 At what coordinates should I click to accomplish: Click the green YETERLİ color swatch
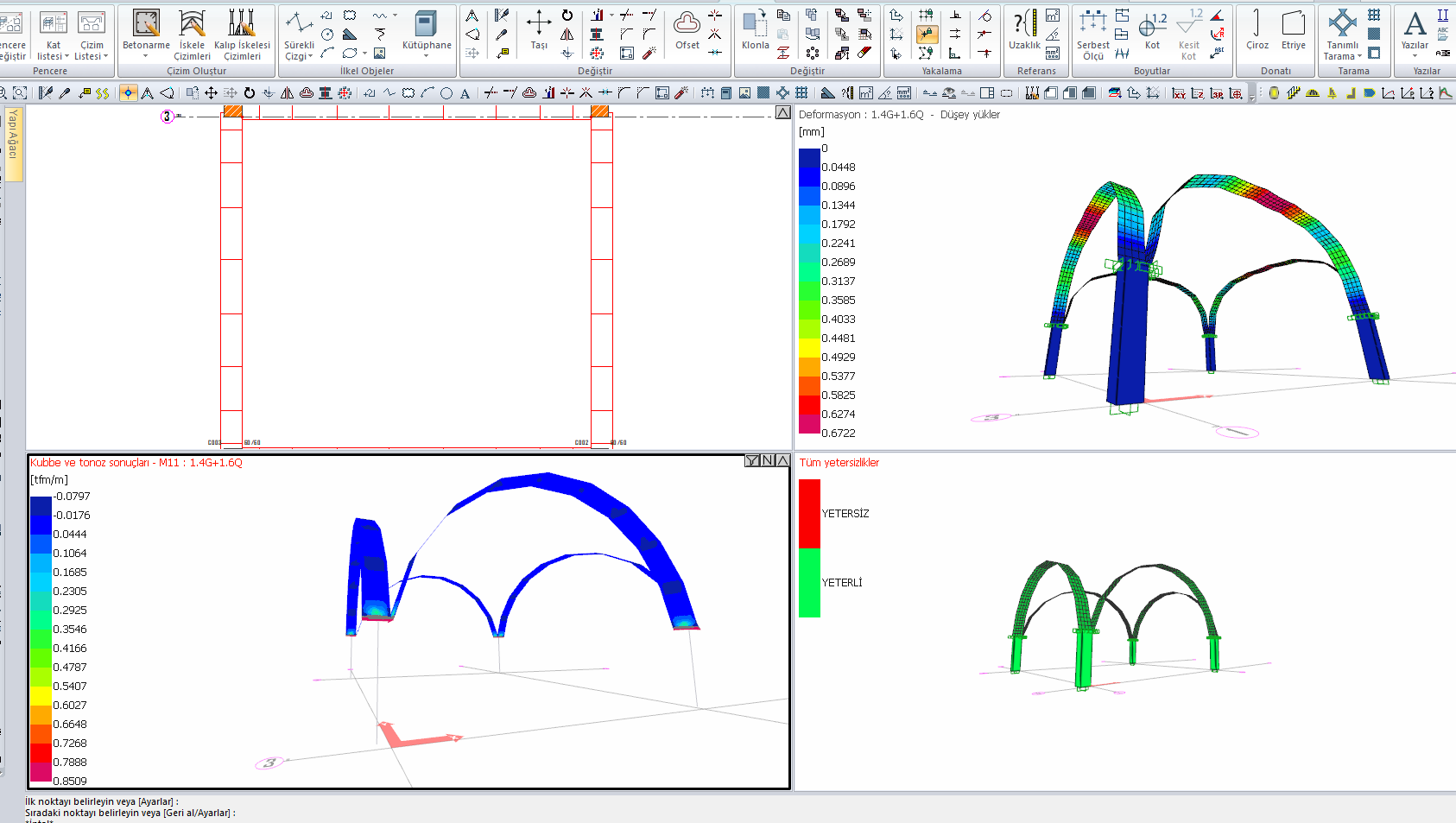point(809,583)
